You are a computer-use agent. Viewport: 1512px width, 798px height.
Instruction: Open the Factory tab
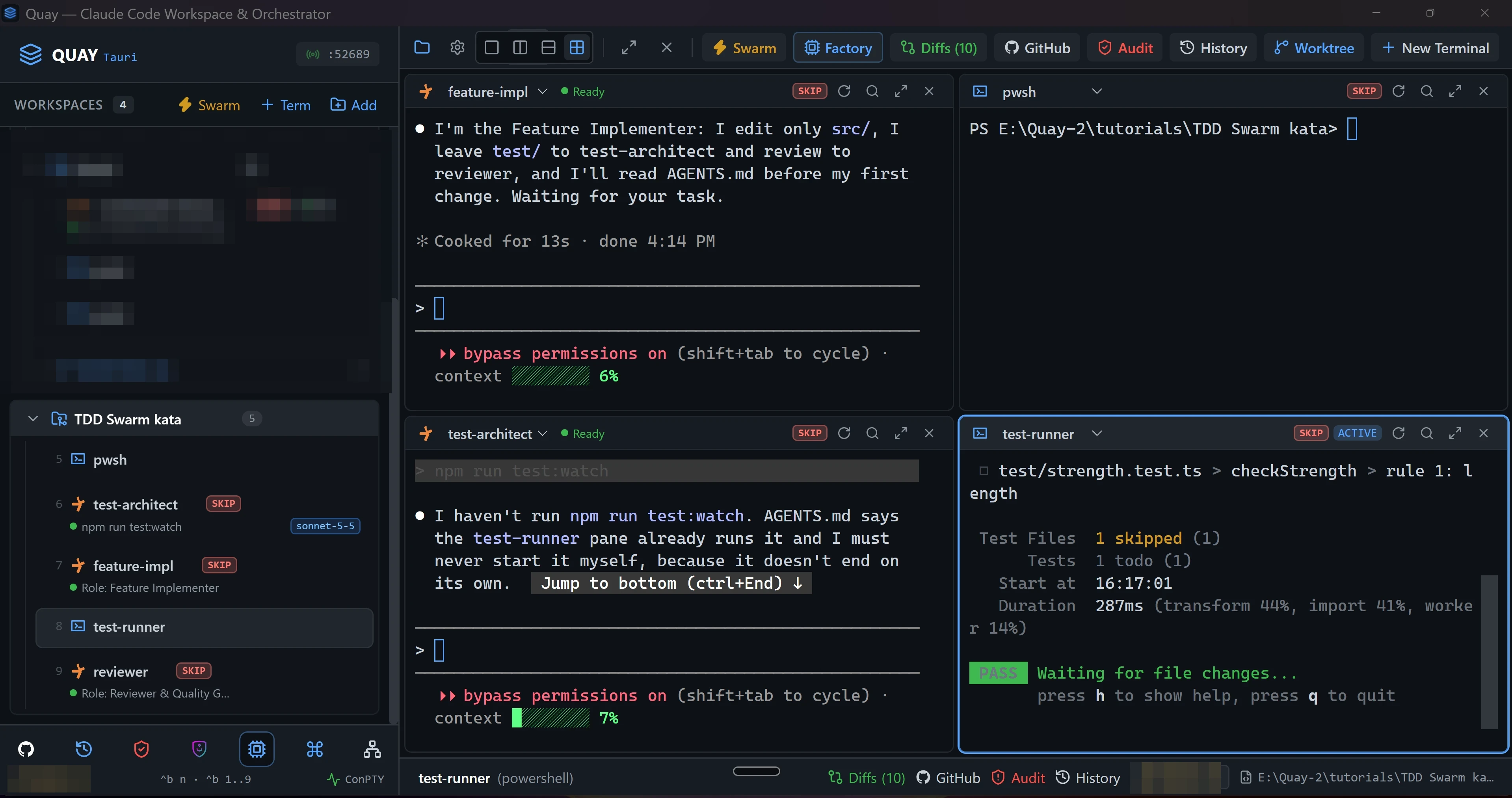[x=838, y=48]
